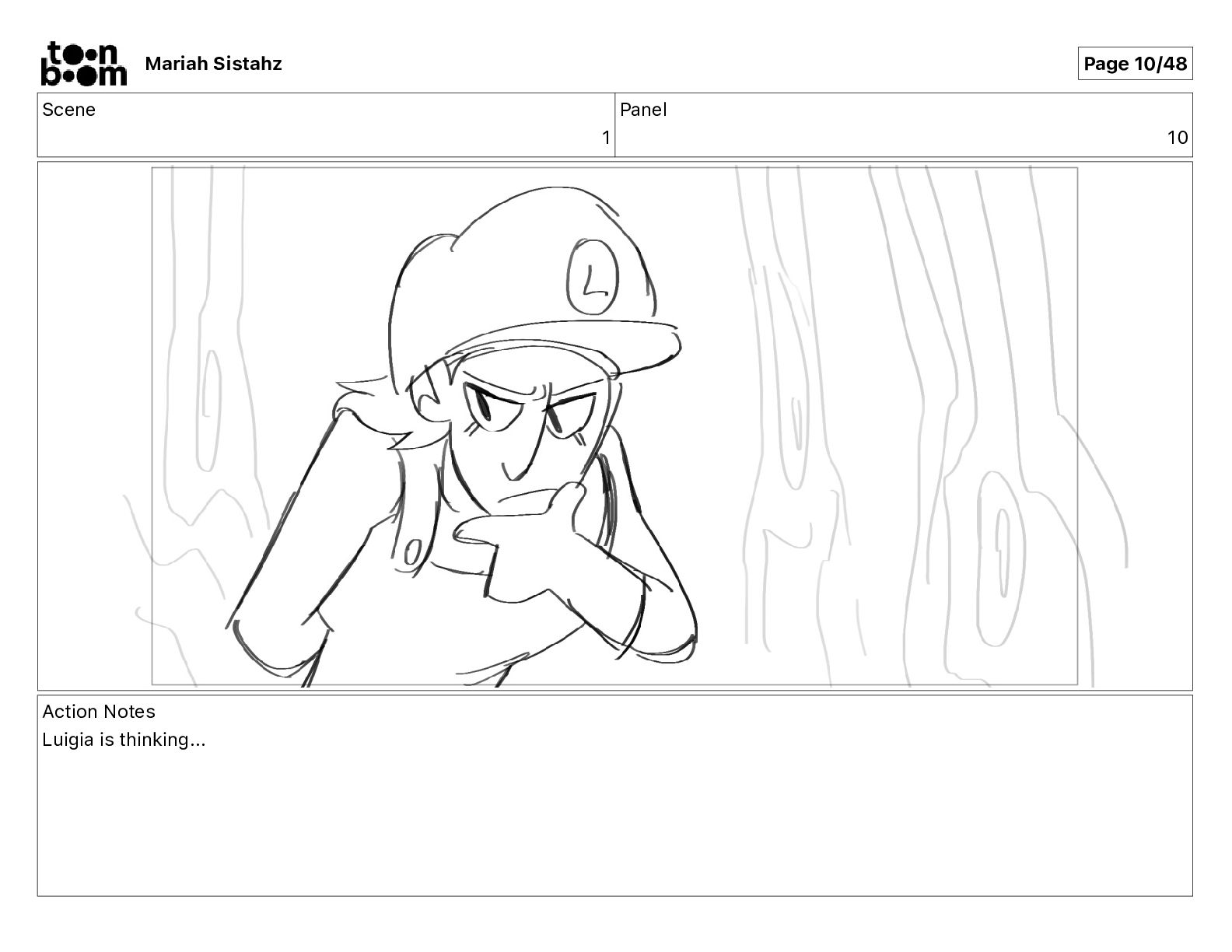
Task: Select the panel number value 10
Action: coord(1178,138)
